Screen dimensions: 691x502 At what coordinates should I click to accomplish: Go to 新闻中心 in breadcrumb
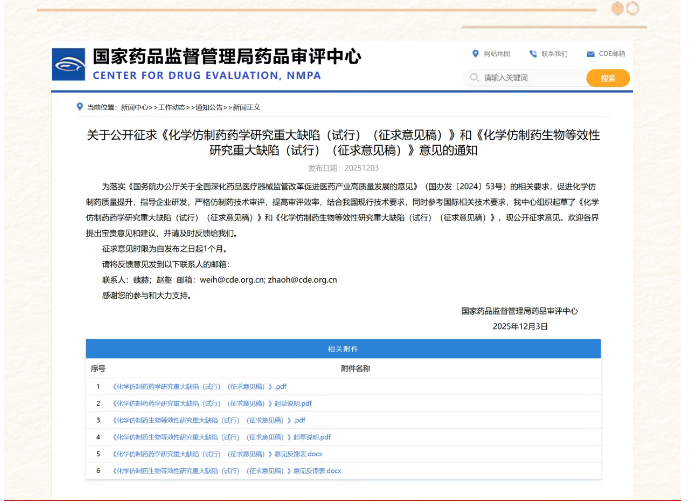coord(134,107)
